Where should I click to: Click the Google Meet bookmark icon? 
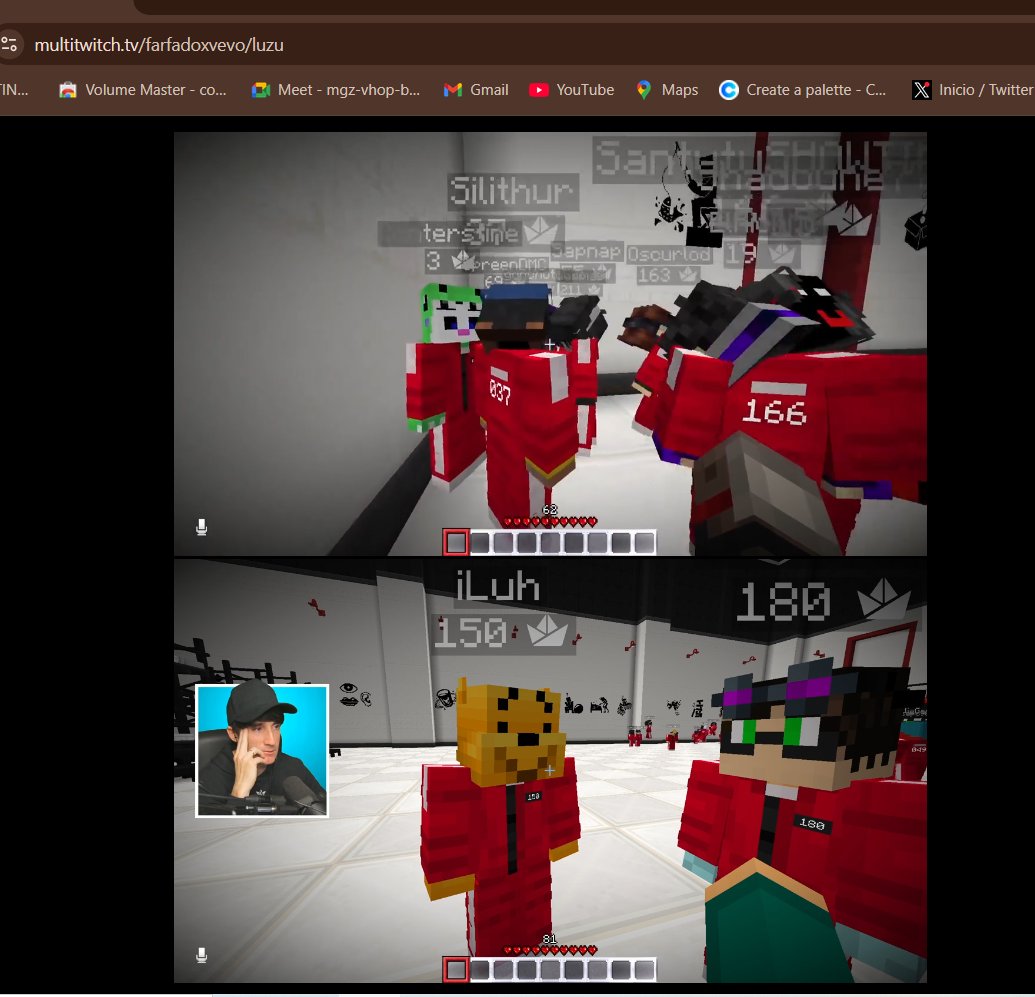pyautogui.click(x=261, y=90)
